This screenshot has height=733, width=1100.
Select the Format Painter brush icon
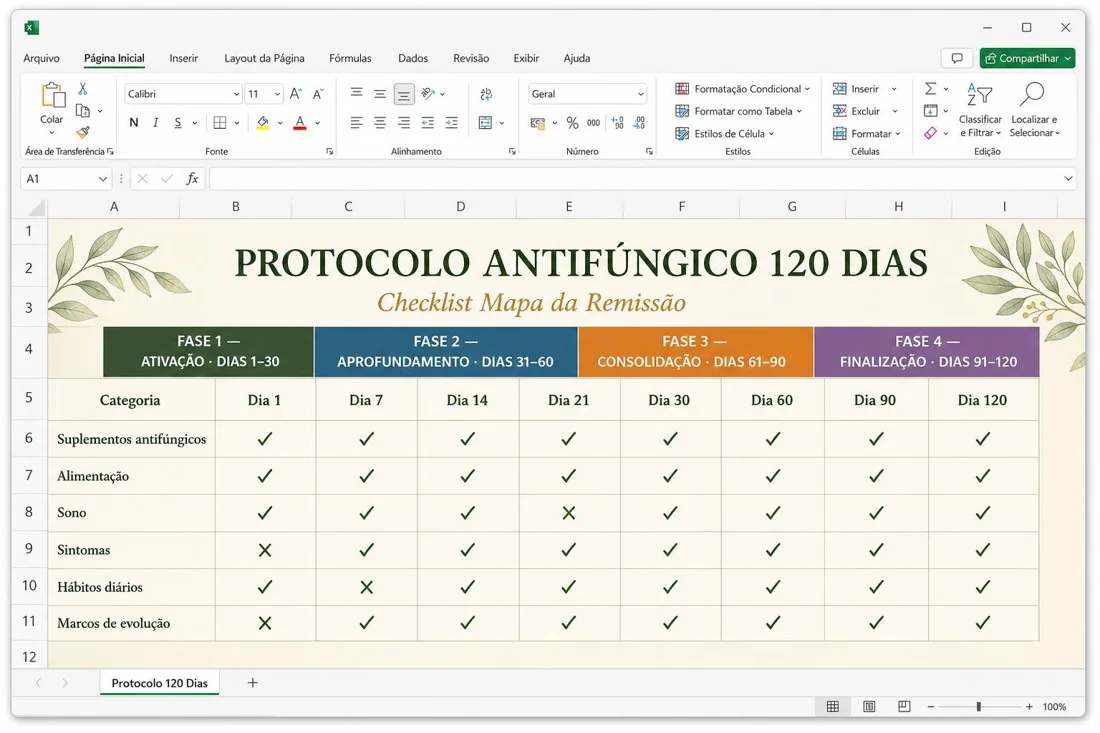[83, 132]
